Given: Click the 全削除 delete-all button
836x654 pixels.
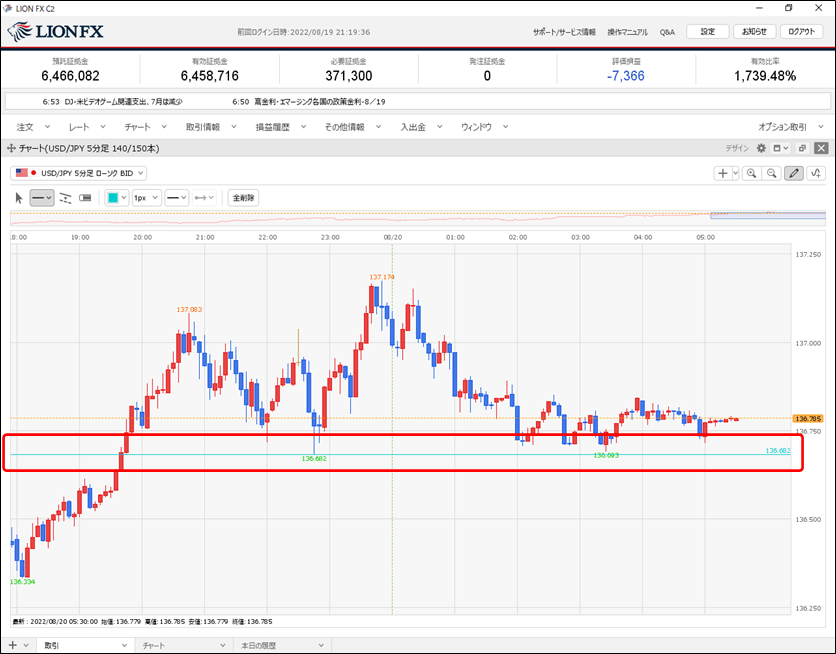Looking at the screenshot, I should point(243,198).
